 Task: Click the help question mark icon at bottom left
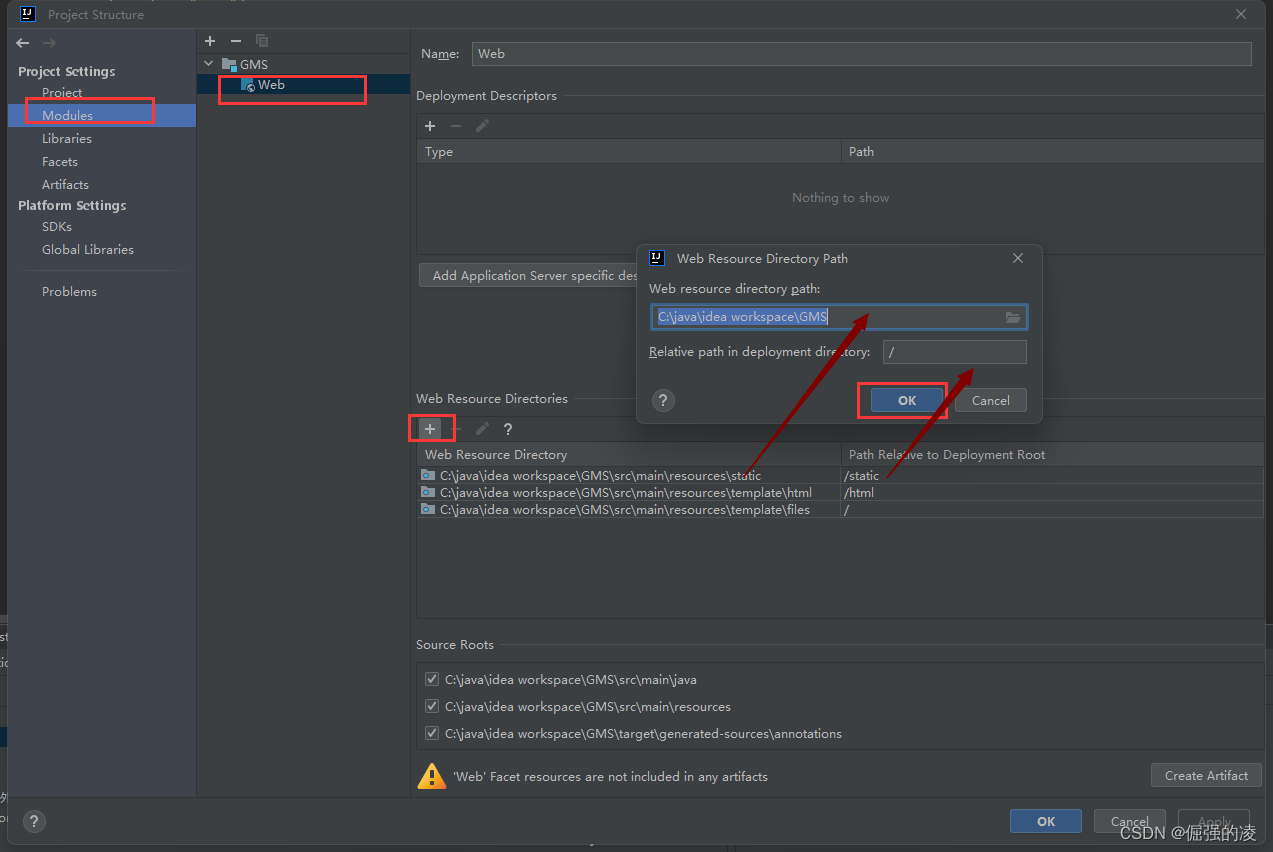click(x=33, y=821)
